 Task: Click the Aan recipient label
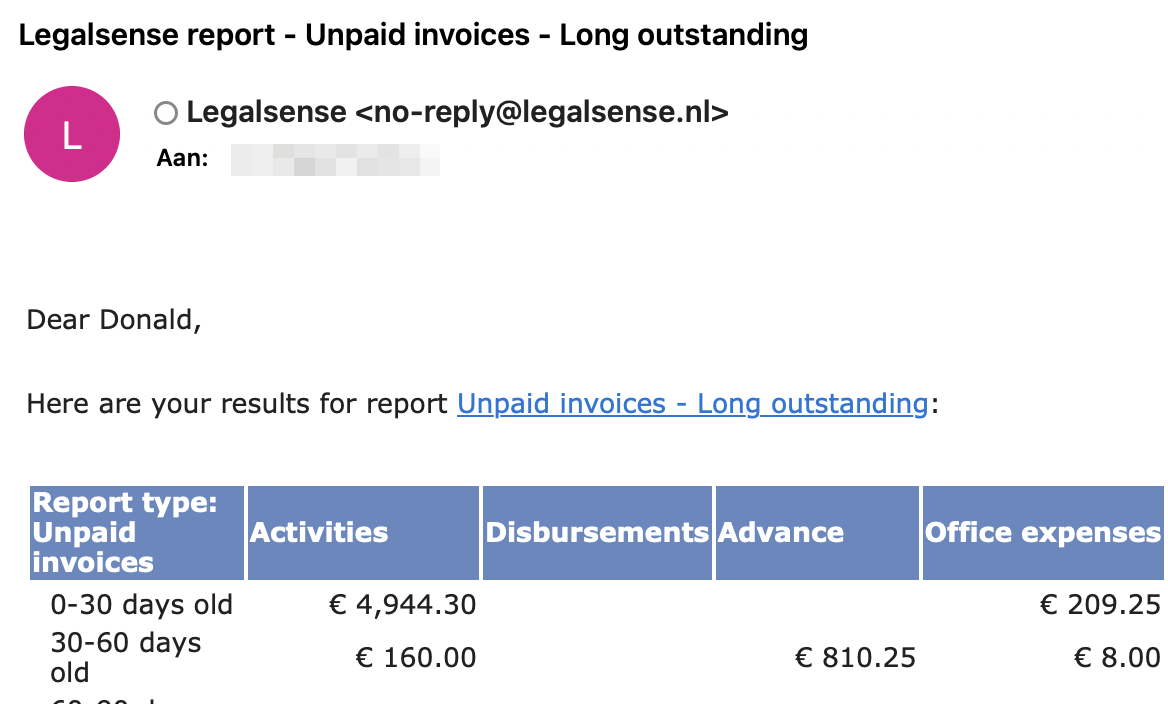182,159
